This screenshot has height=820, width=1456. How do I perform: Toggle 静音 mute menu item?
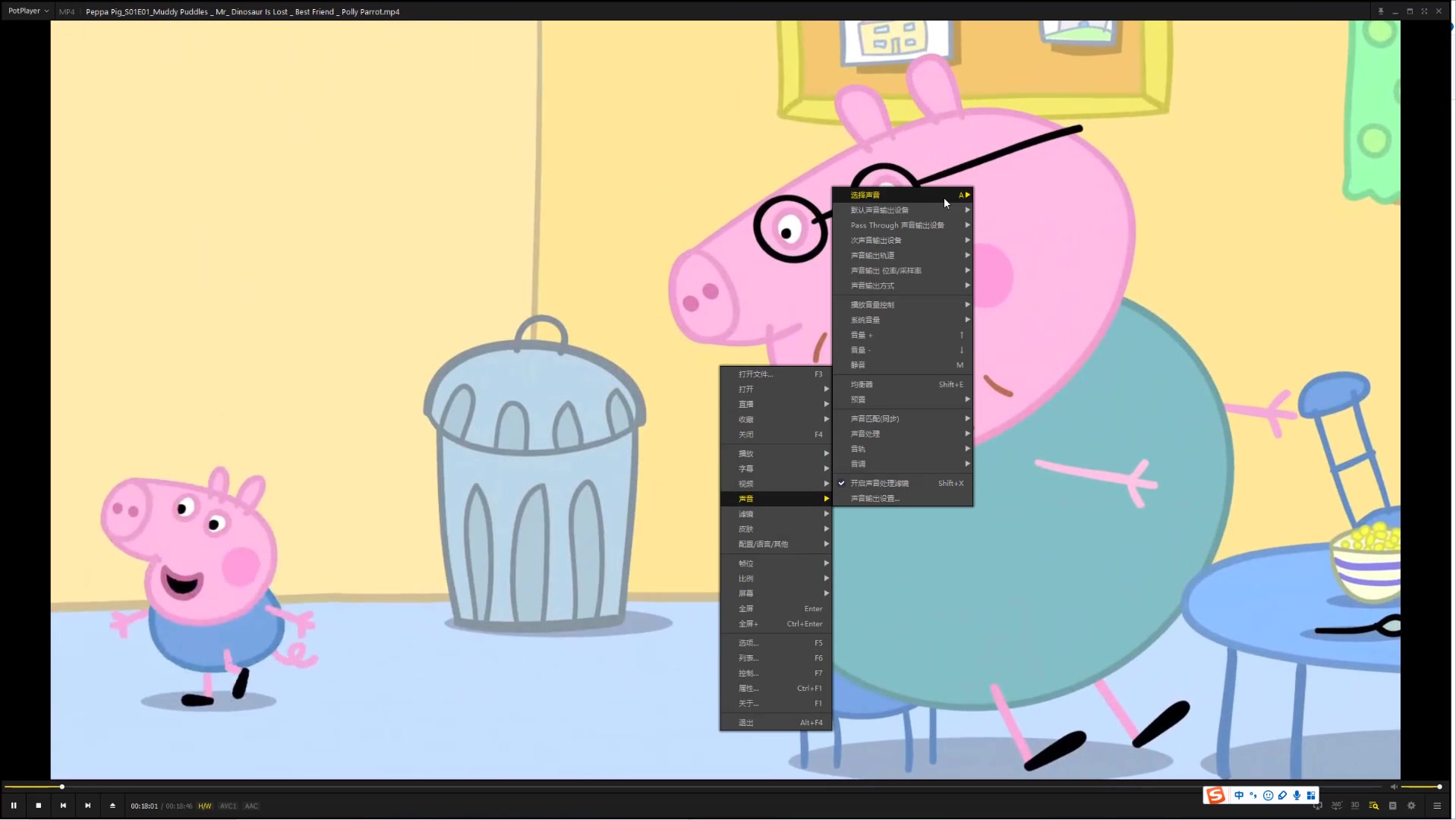[x=903, y=365]
